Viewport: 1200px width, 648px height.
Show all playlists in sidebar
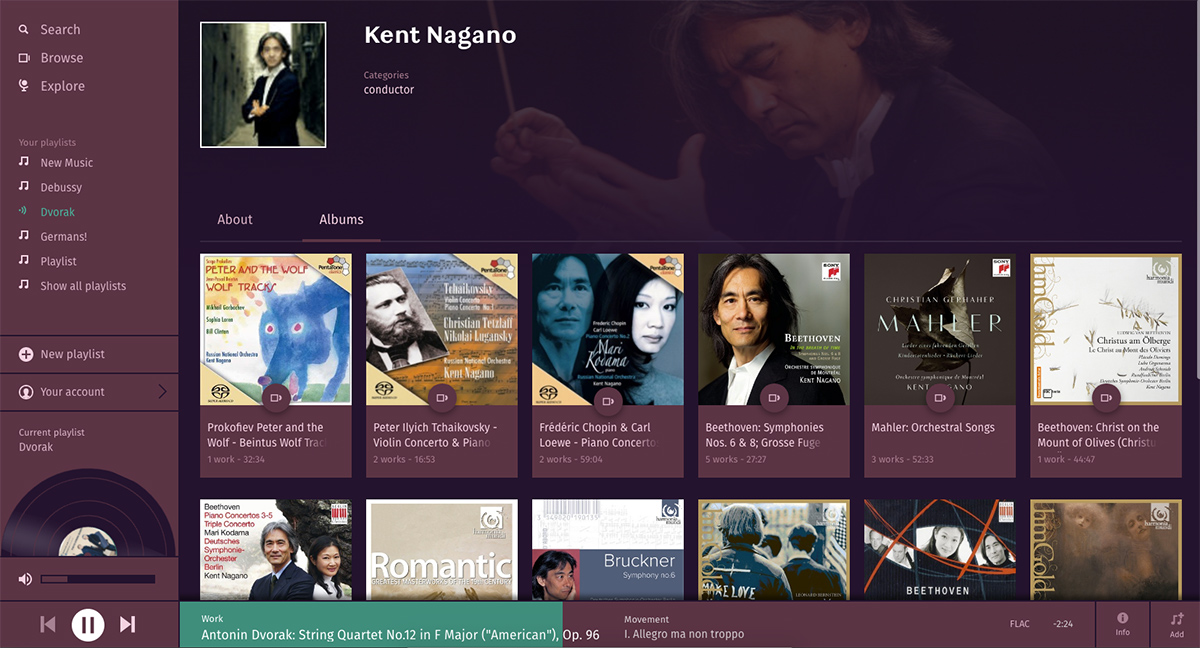pyautogui.click(x=83, y=286)
